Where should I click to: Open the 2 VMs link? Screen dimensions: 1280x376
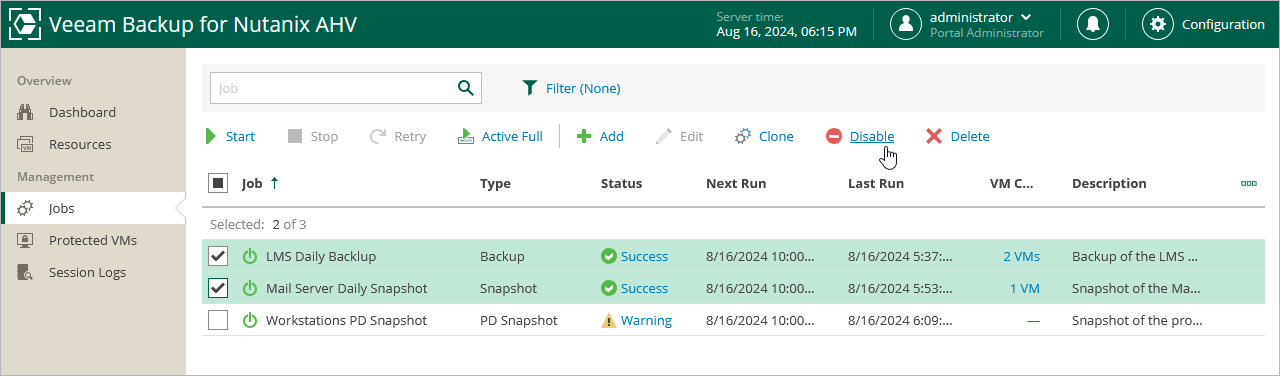coord(1021,256)
